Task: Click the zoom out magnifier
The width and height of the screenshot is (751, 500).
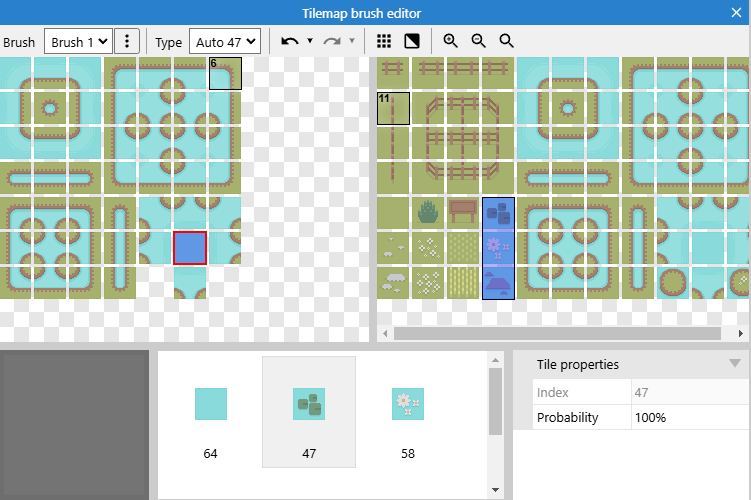Action: pos(479,41)
